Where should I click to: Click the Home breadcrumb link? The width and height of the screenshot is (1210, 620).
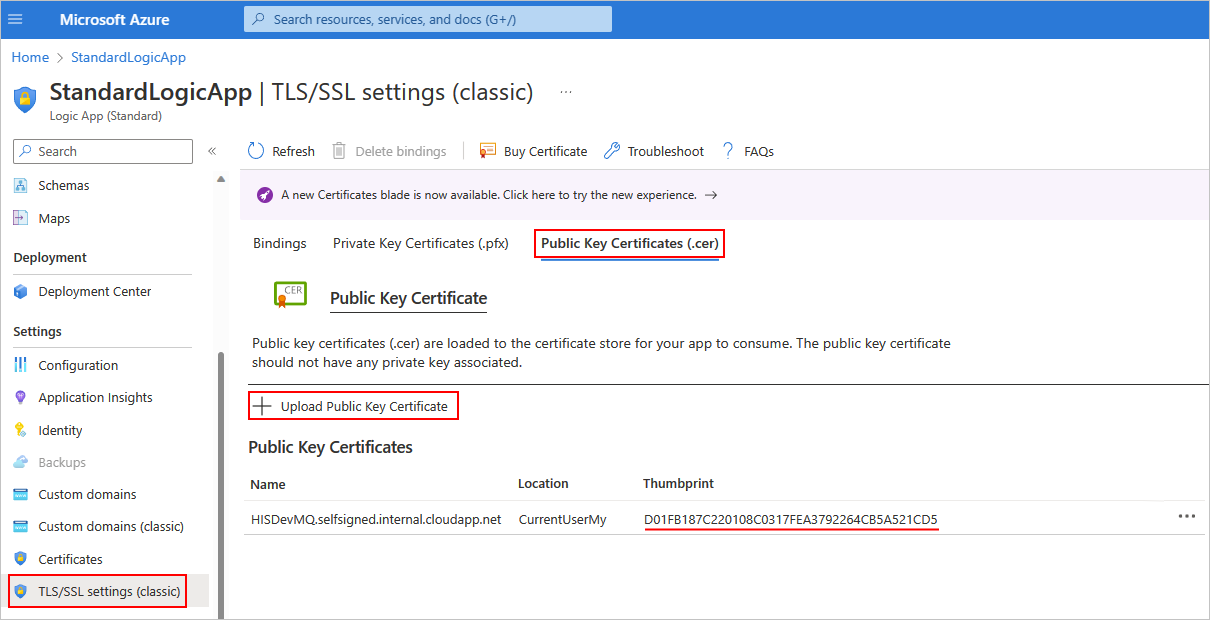click(x=30, y=57)
